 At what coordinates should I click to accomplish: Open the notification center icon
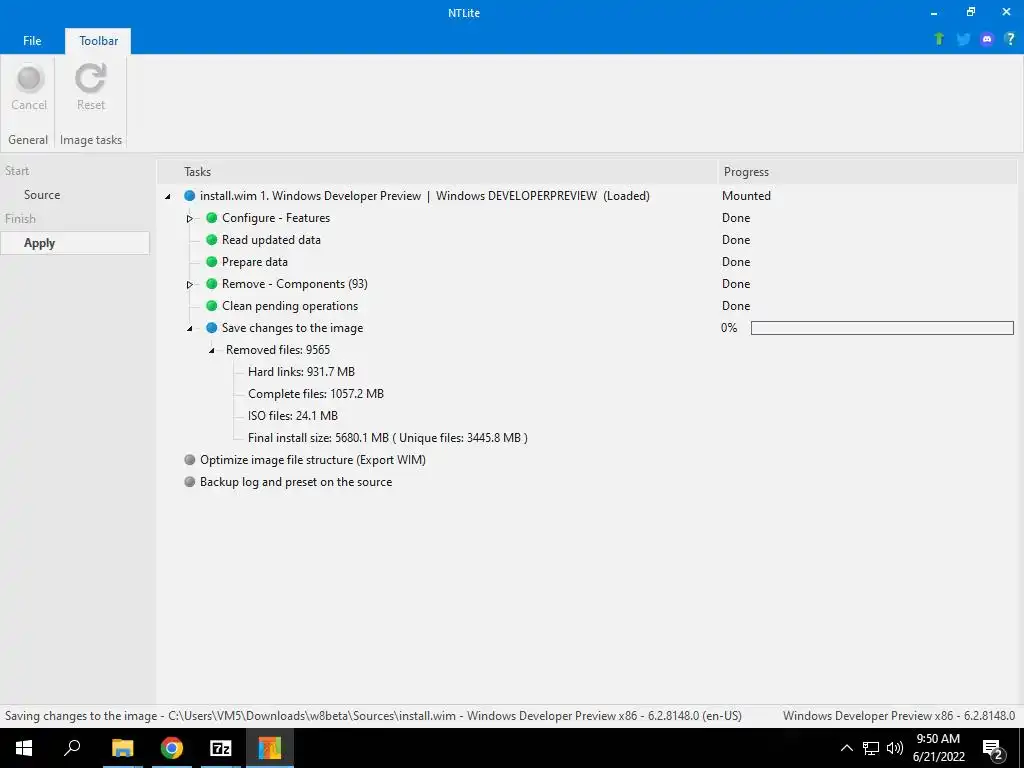pos(993,749)
